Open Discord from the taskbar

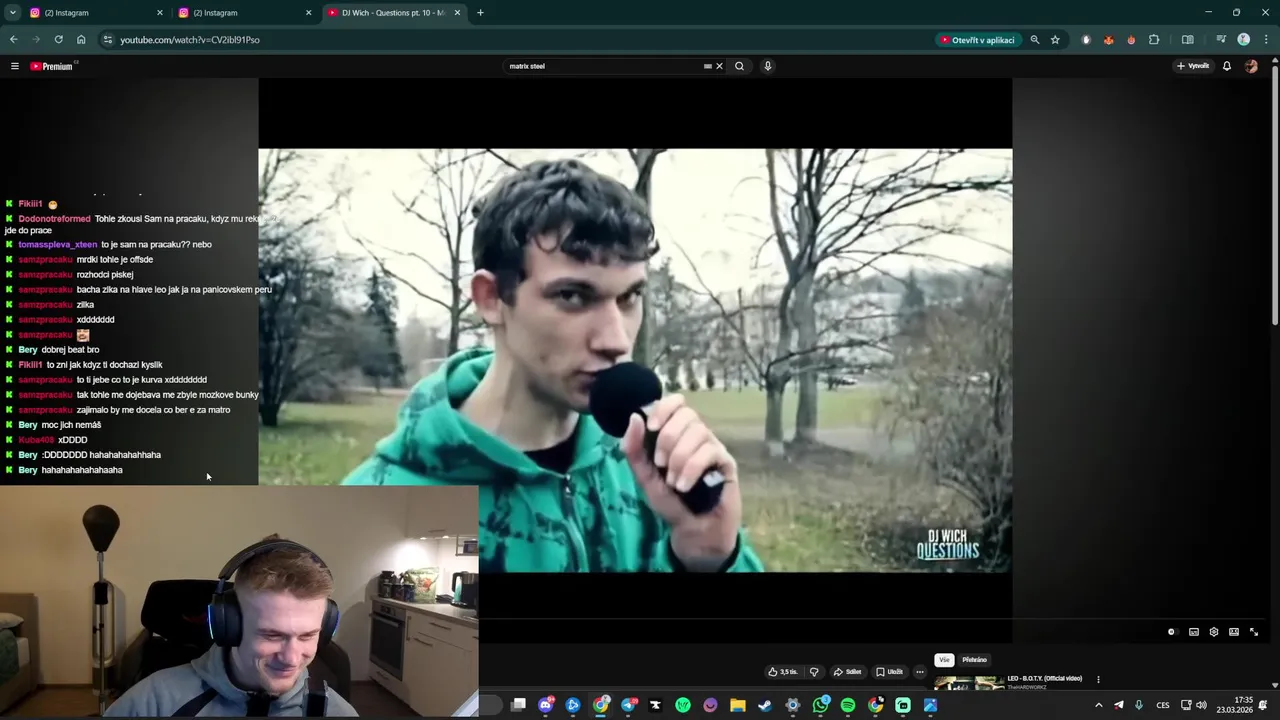546,705
